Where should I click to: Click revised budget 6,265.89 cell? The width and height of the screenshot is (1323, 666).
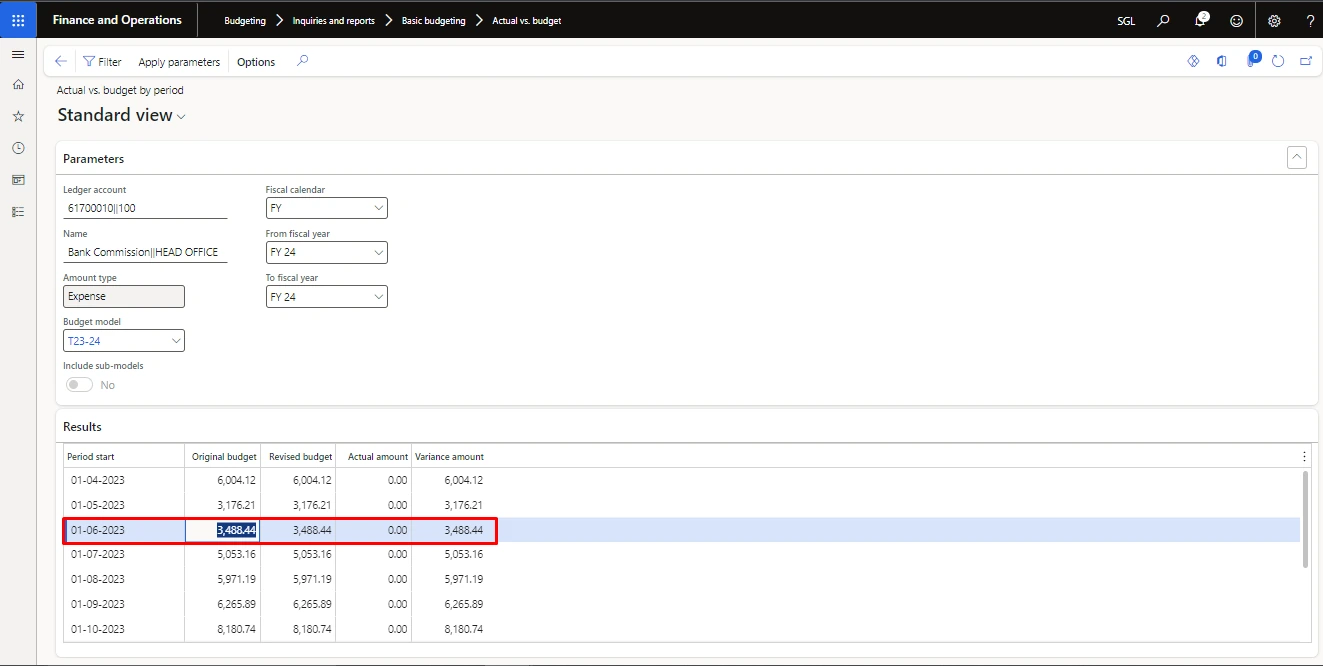(298, 604)
